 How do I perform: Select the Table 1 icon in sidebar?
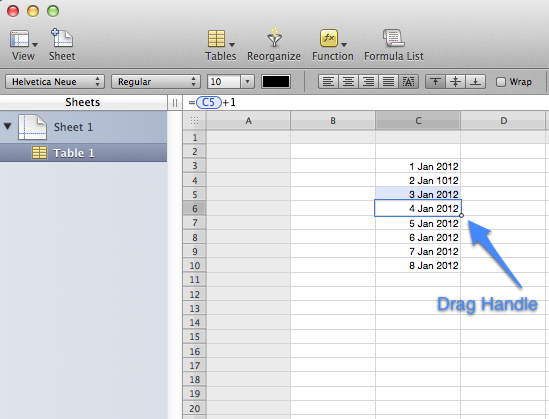click(x=39, y=153)
